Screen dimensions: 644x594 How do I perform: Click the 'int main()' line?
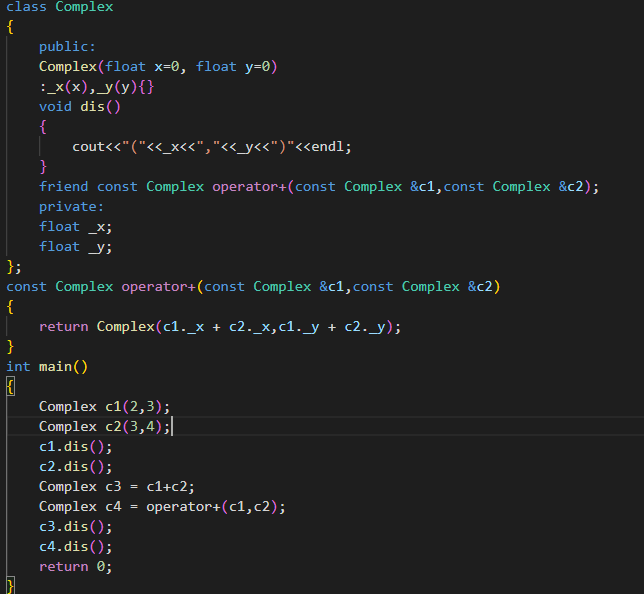[x=47, y=367]
